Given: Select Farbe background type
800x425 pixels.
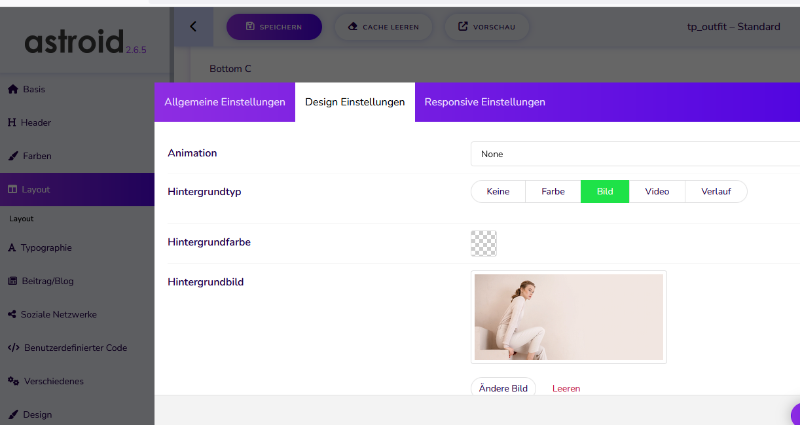Looking at the screenshot, I should [553, 191].
